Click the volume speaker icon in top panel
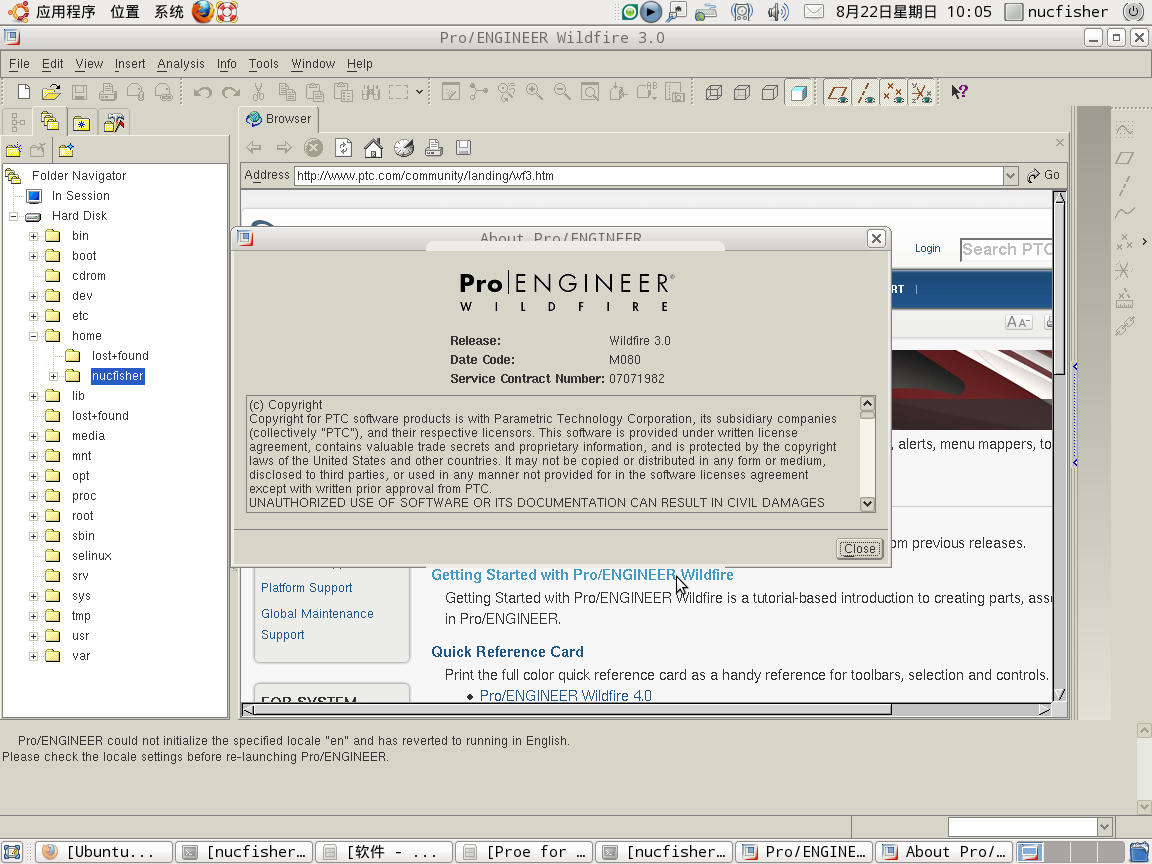The image size is (1152, 864). click(777, 12)
